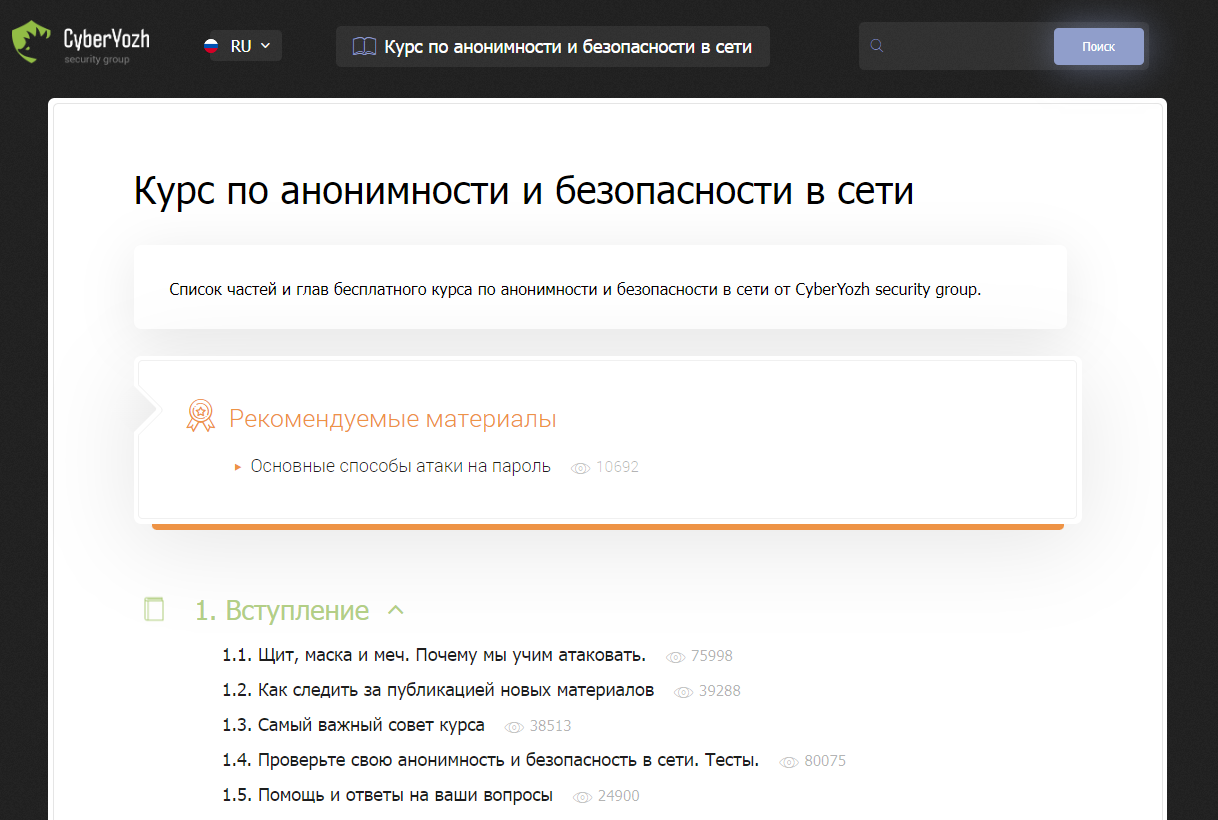Open chapter 1.1 Щит, маска и меч

434,656
